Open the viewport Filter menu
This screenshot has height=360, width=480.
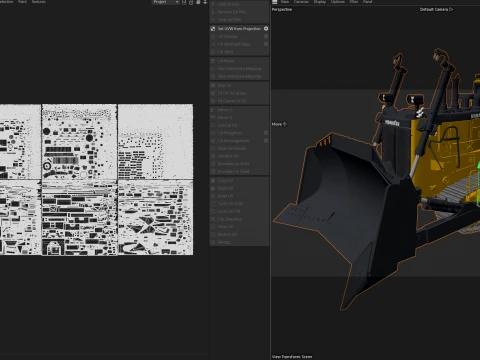(354, 2)
